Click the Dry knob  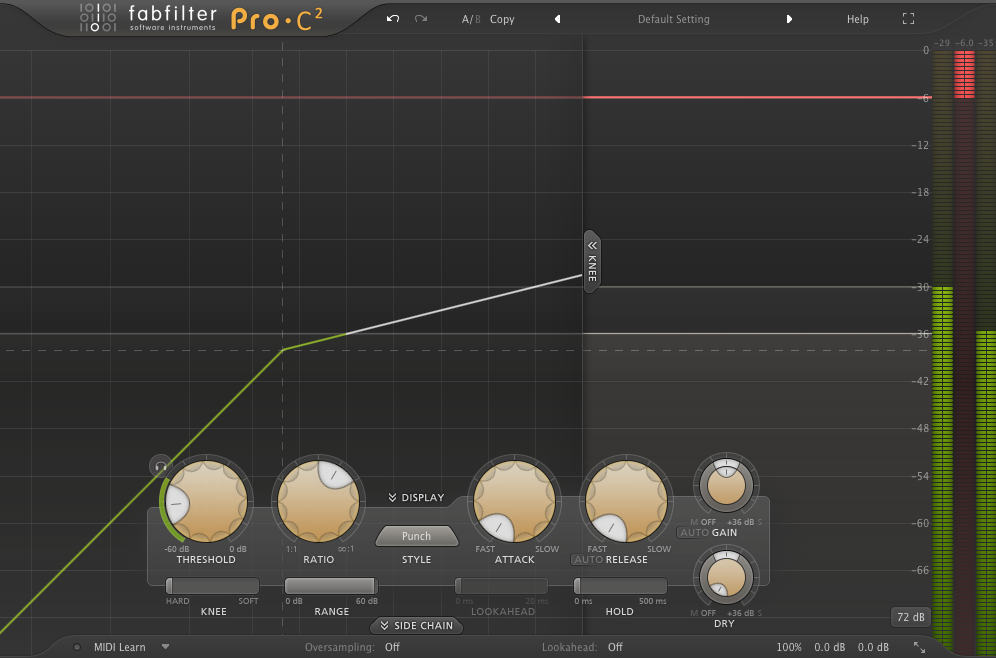(726, 577)
